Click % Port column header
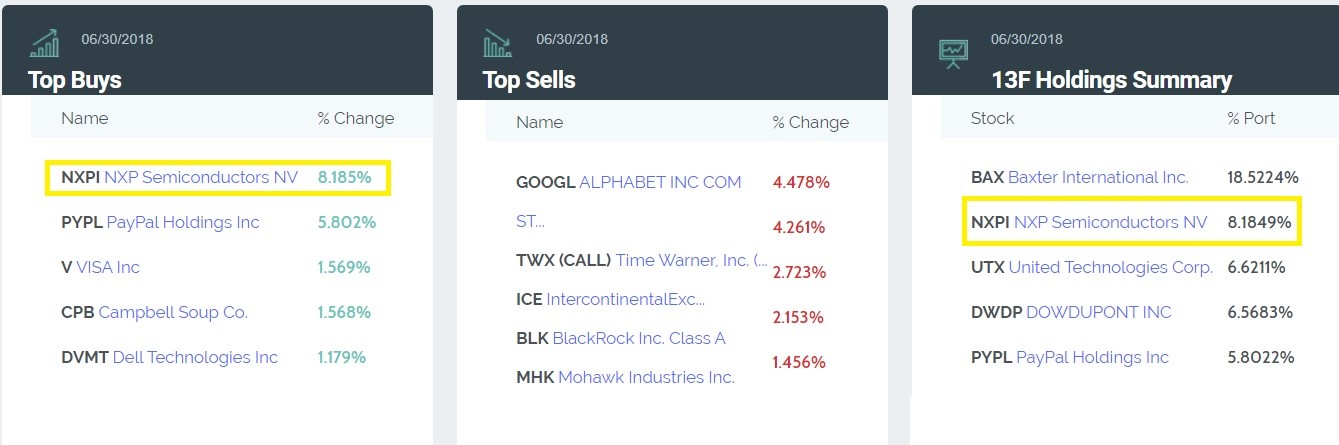The image size is (1339, 445). coord(1251,118)
